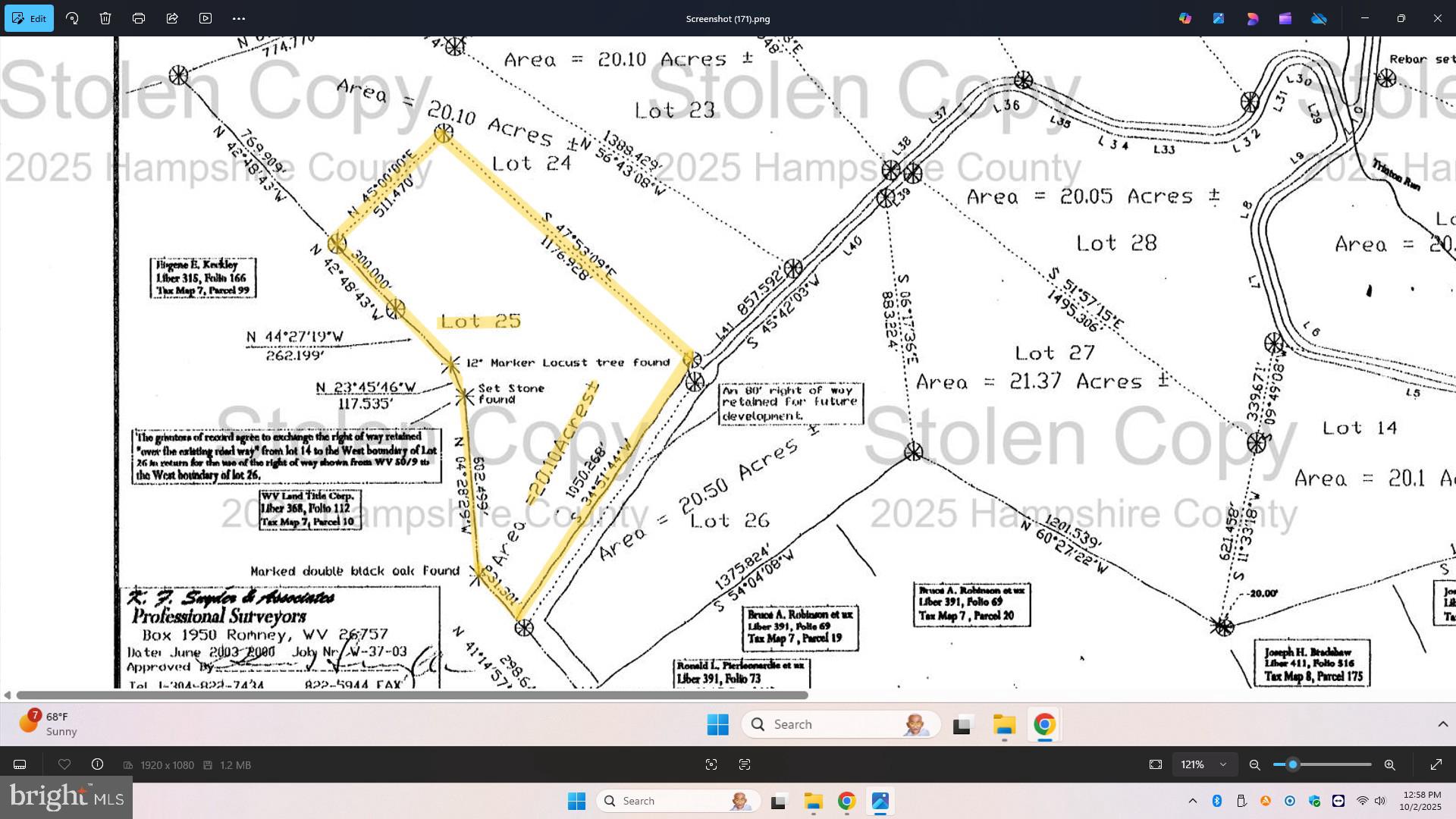Open the visual search scan icon
This screenshot has width=1456, height=819.
click(711, 764)
